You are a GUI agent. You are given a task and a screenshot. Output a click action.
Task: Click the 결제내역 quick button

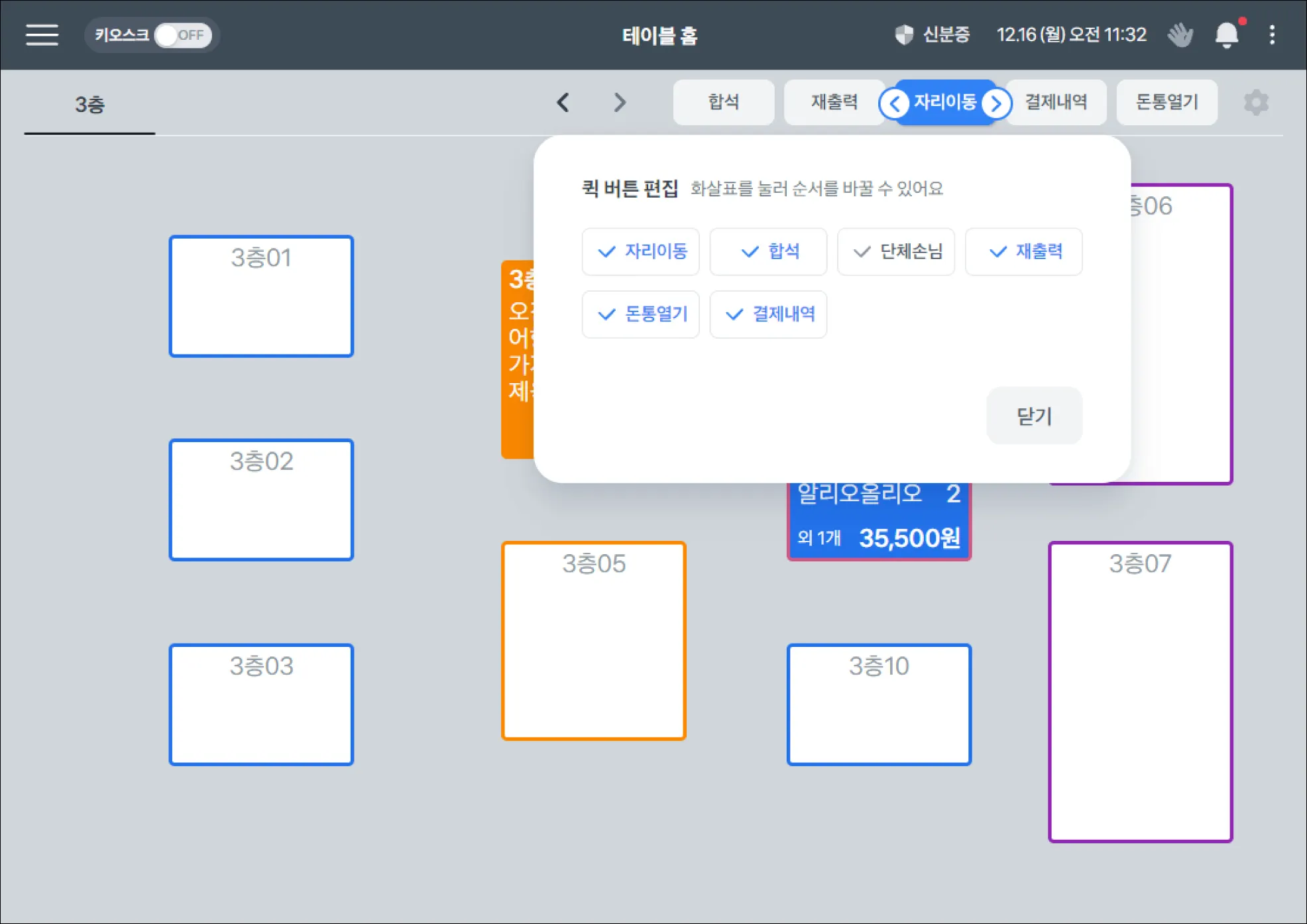click(x=1055, y=102)
